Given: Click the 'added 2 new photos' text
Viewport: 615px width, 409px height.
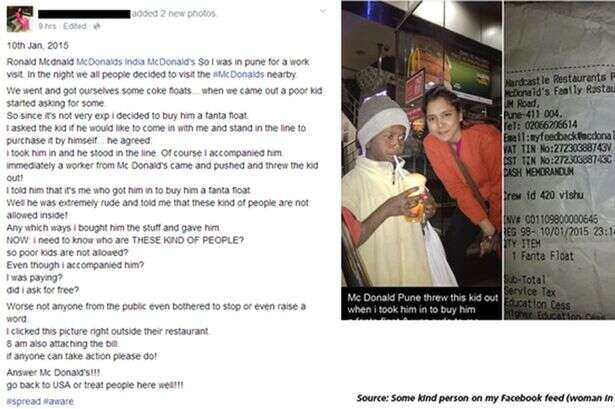Looking at the screenshot, I should [174, 14].
